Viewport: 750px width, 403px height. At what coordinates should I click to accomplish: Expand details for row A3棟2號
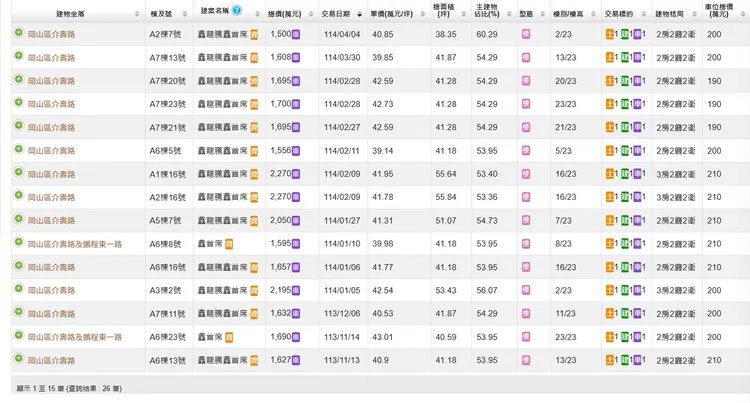pyautogui.click(x=19, y=288)
